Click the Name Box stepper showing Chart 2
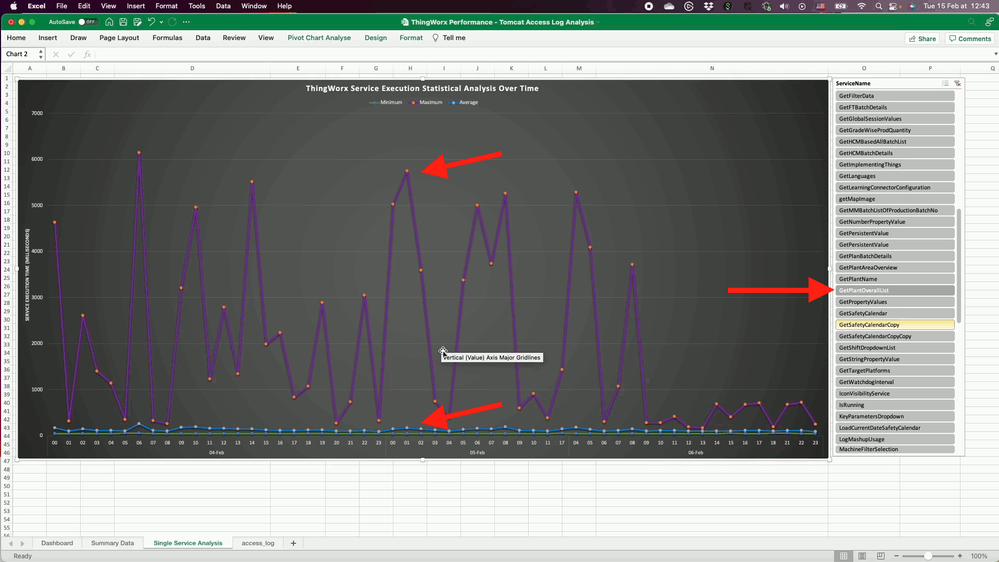This screenshot has width=999, height=562. coord(41,54)
